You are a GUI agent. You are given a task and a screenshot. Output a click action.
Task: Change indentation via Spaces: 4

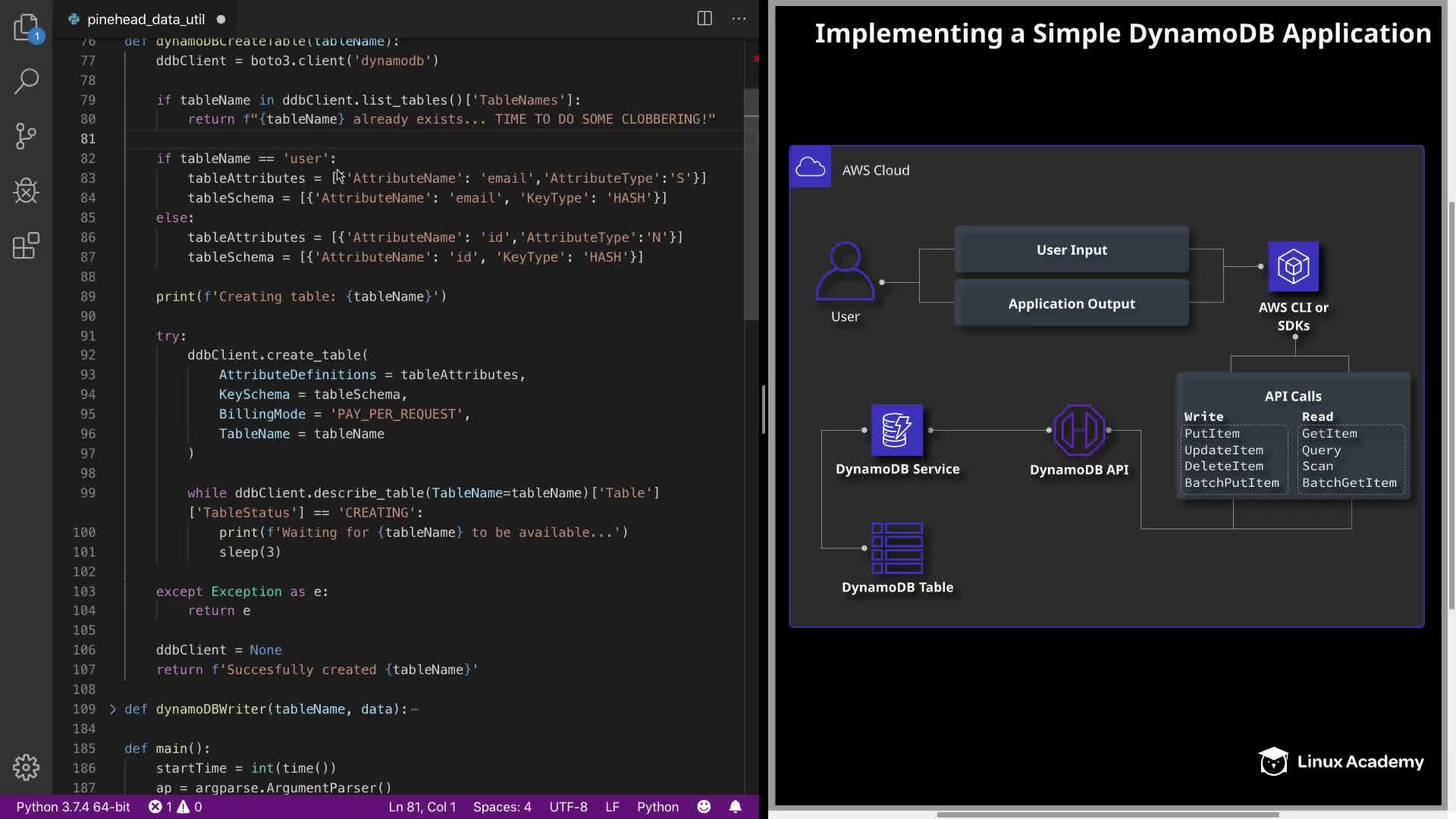[502, 807]
